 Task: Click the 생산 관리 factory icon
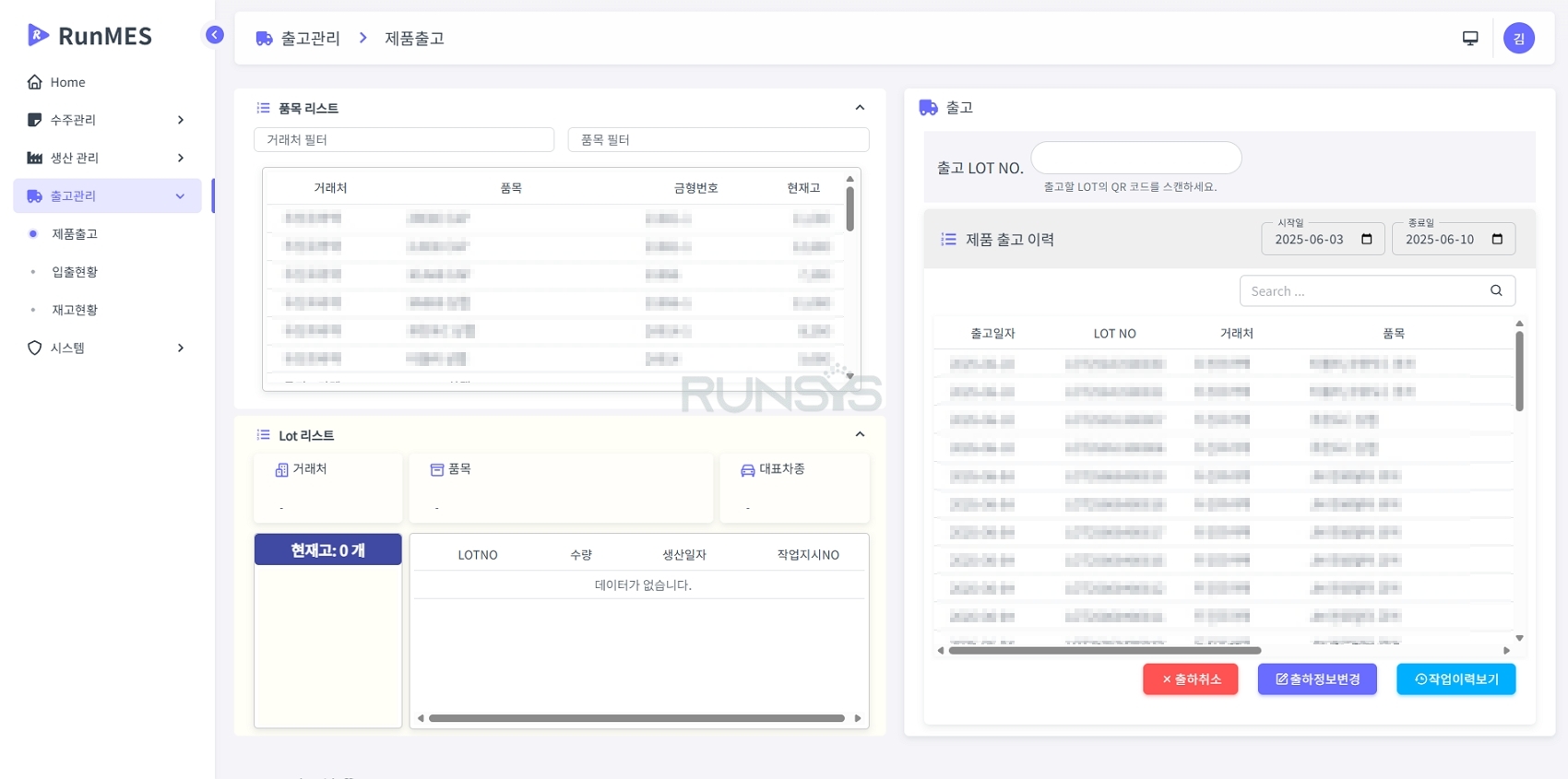coord(35,158)
